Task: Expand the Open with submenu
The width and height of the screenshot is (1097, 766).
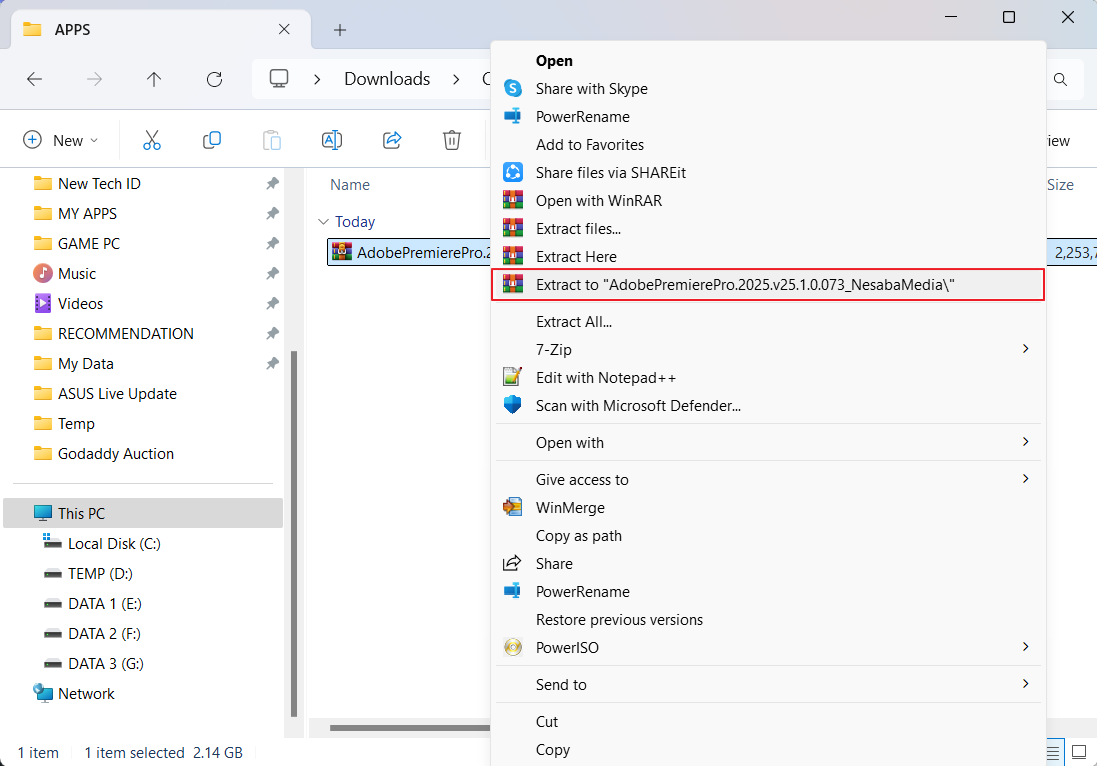Action: [1026, 441]
